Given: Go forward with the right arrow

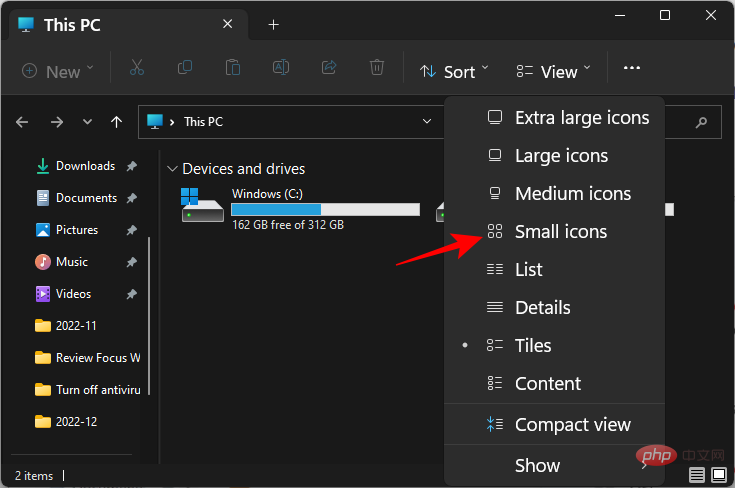Looking at the screenshot, I should [x=57, y=122].
